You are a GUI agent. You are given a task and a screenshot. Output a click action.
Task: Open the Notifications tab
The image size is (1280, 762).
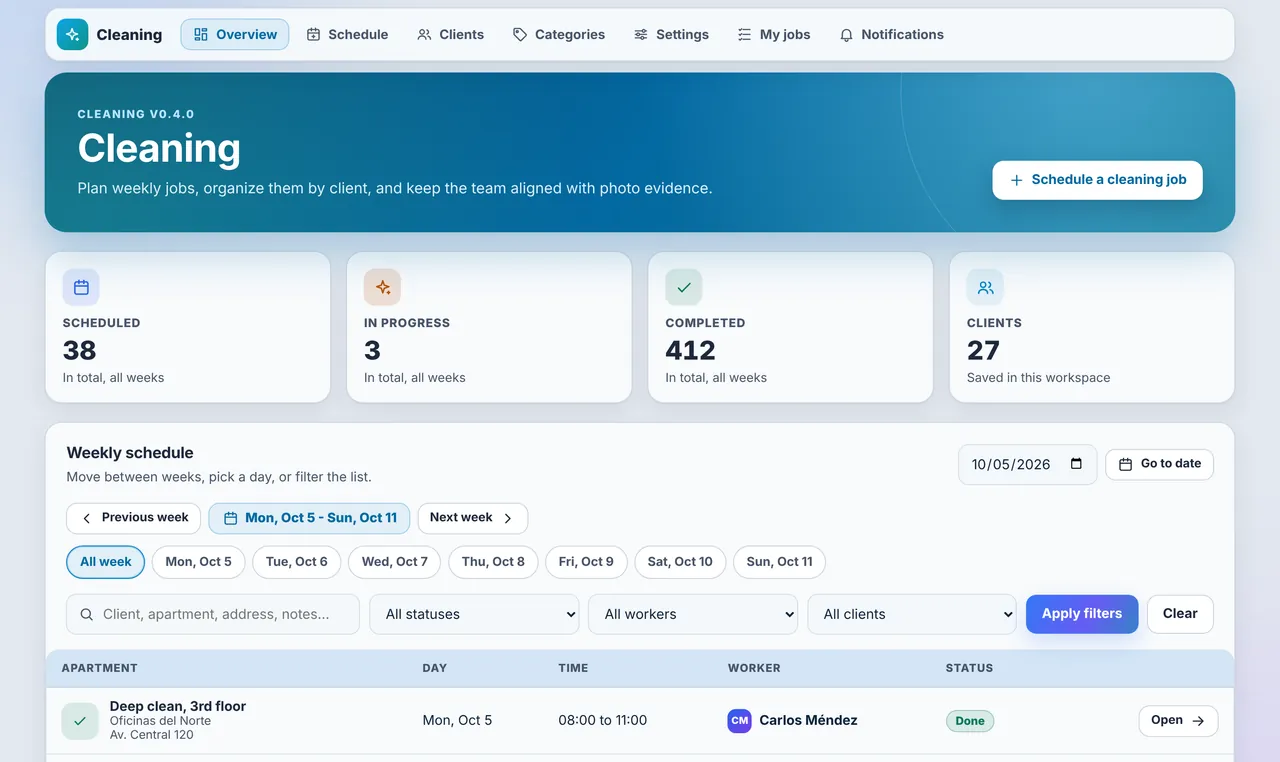point(891,34)
